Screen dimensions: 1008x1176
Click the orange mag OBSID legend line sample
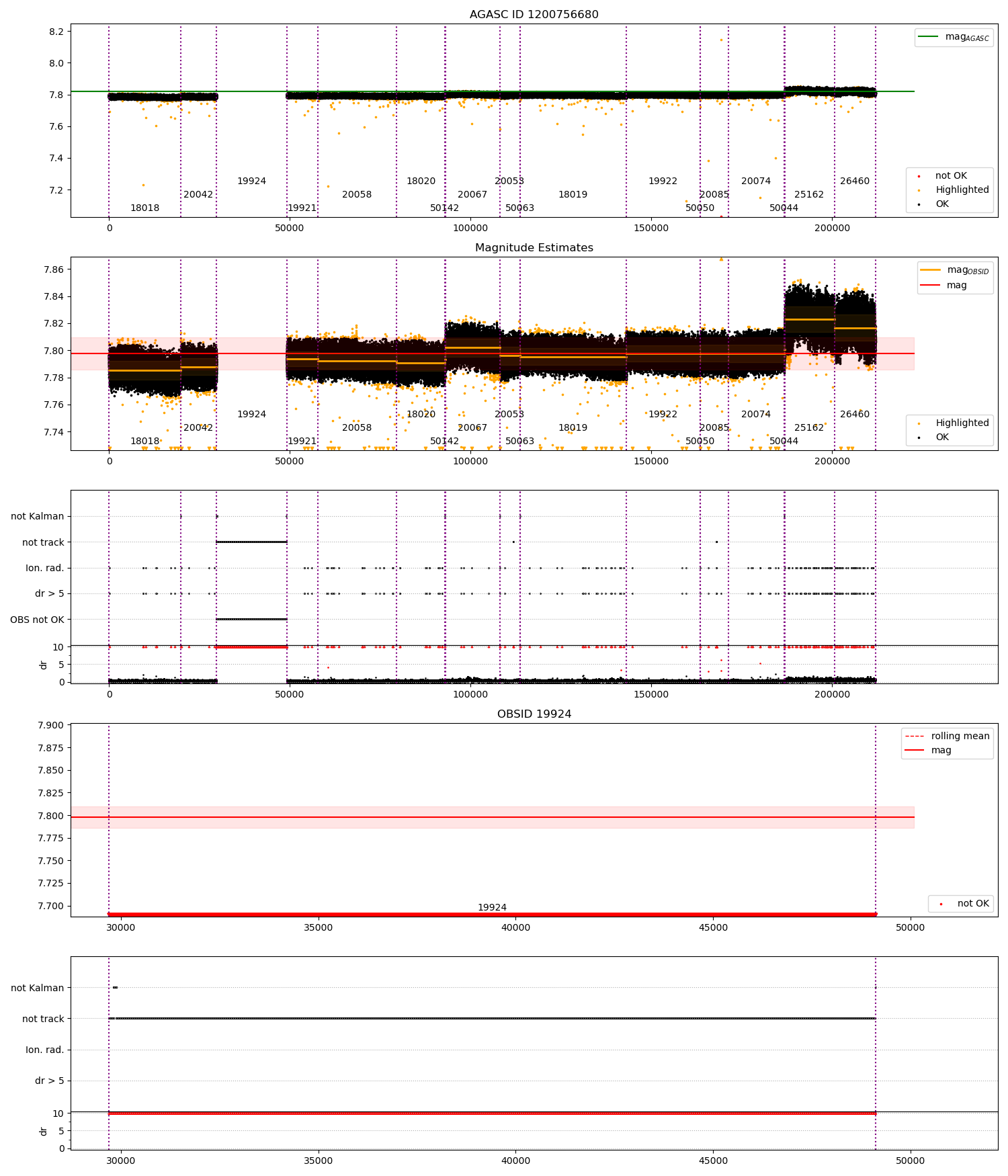pyautogui.click(x=930, y=269)
